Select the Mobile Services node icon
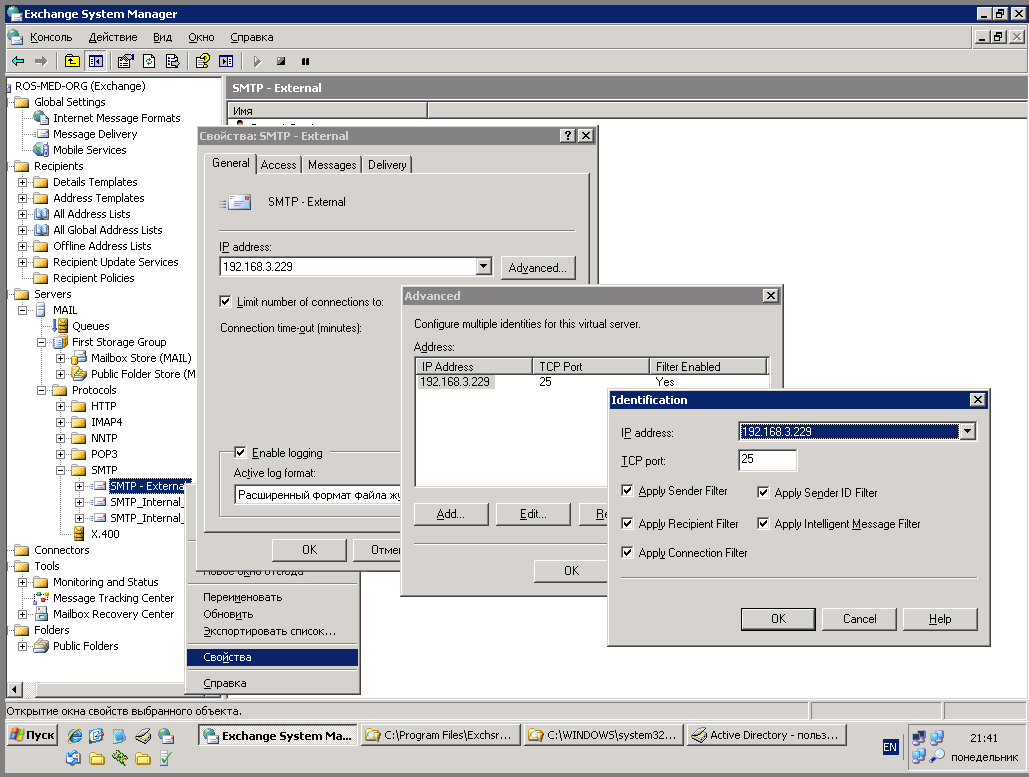1029x777 pixels. pos(41,150)
